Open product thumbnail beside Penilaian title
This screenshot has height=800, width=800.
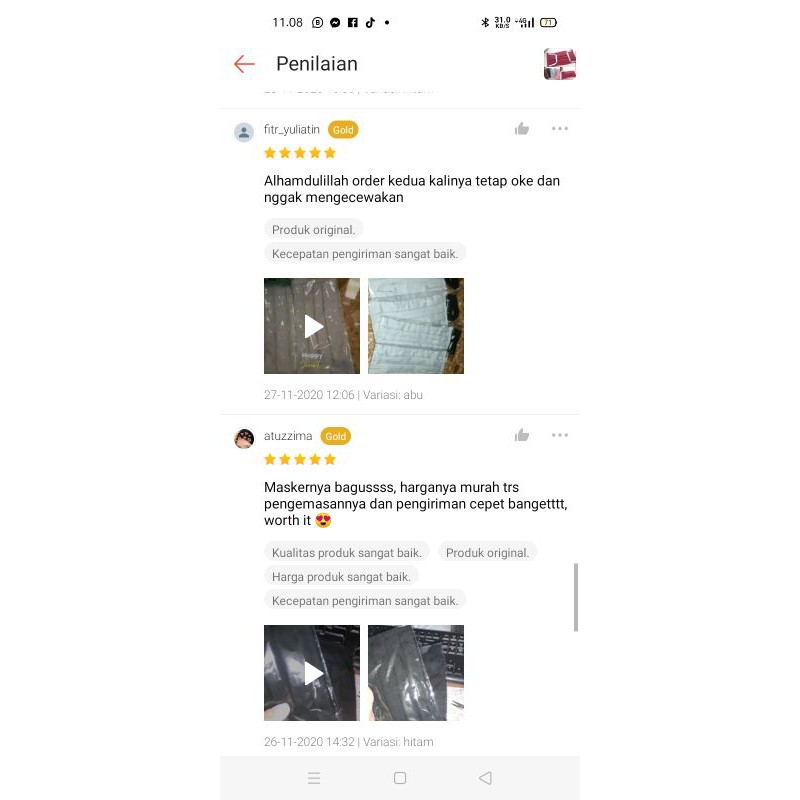(x=560, y=64)
